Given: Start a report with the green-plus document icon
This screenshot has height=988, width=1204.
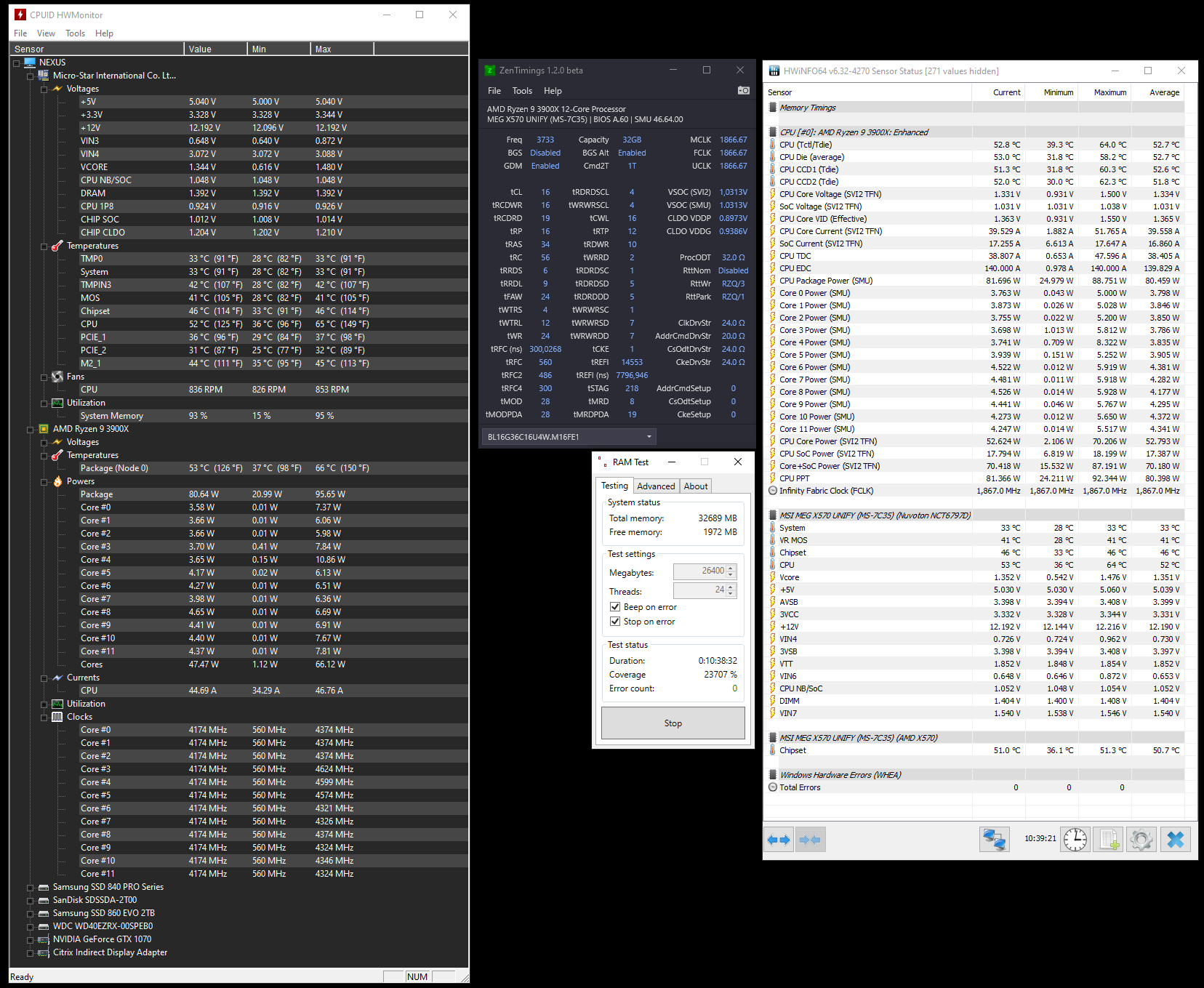Looking at the screenshot, I should 1107,839.
